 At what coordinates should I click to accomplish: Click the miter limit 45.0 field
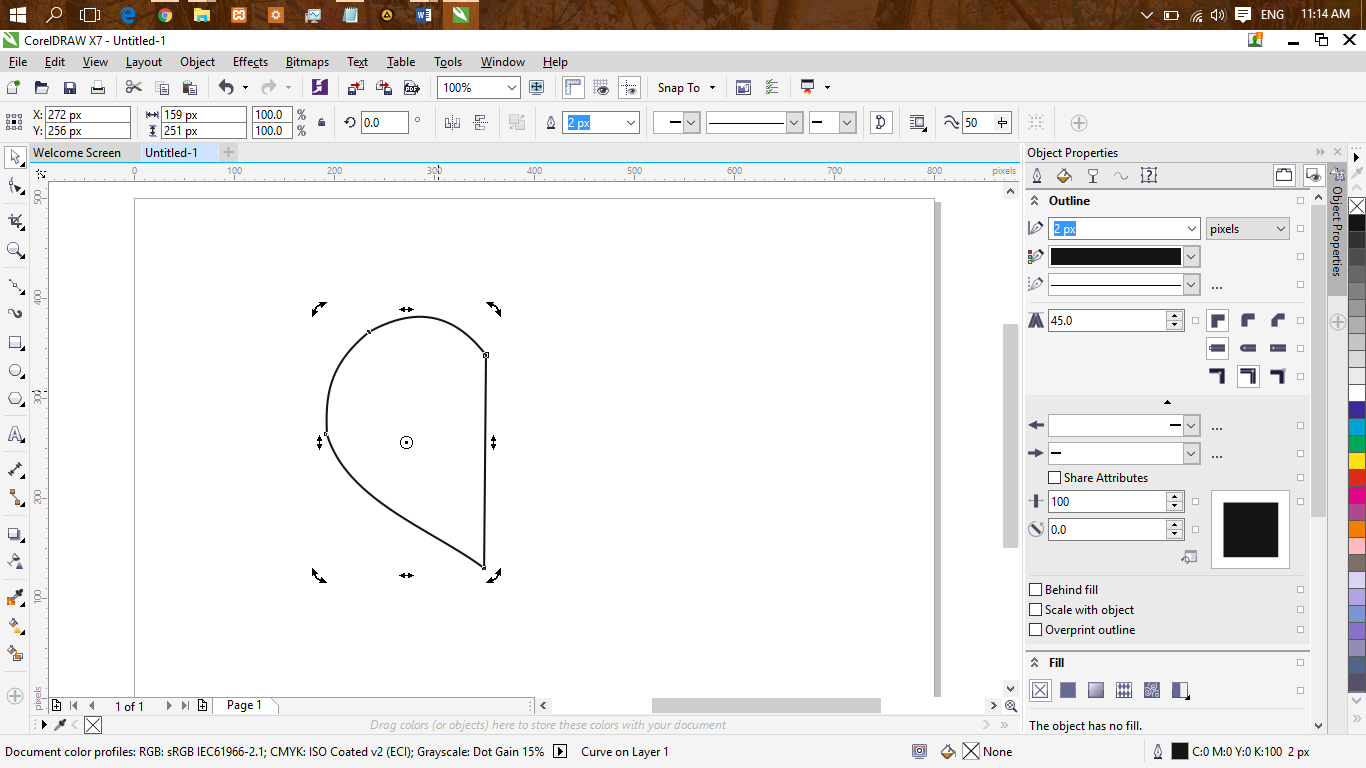pyautogui.click(x=1106, y=321)
